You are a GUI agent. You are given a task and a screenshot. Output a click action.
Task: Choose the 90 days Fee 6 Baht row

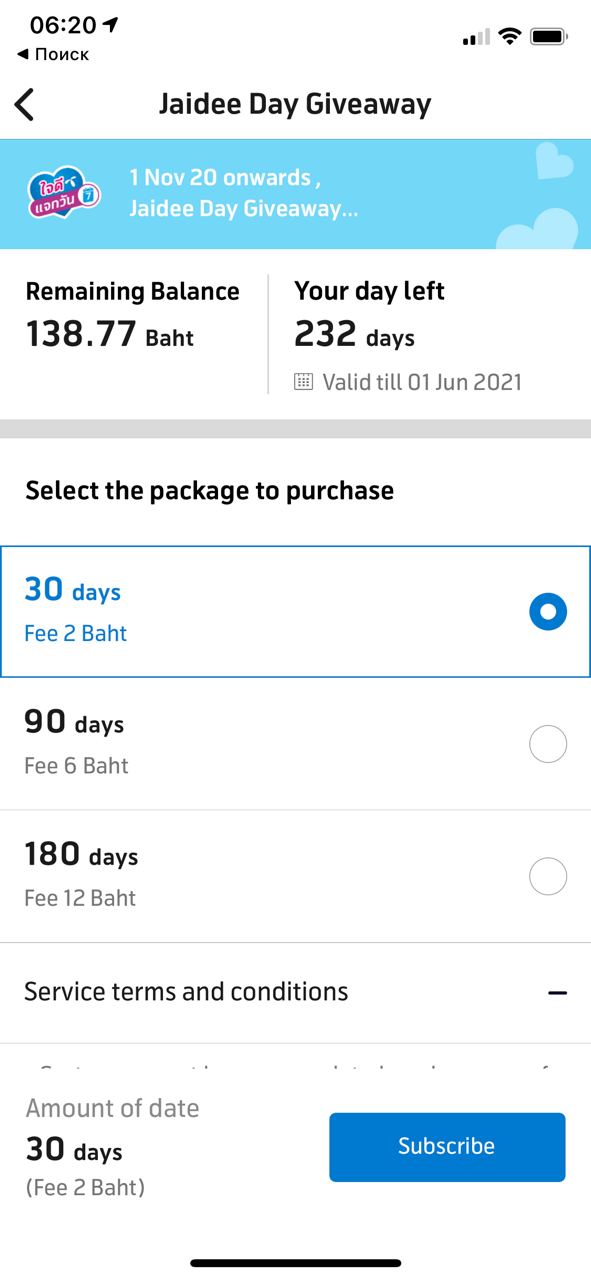point(295,744)
